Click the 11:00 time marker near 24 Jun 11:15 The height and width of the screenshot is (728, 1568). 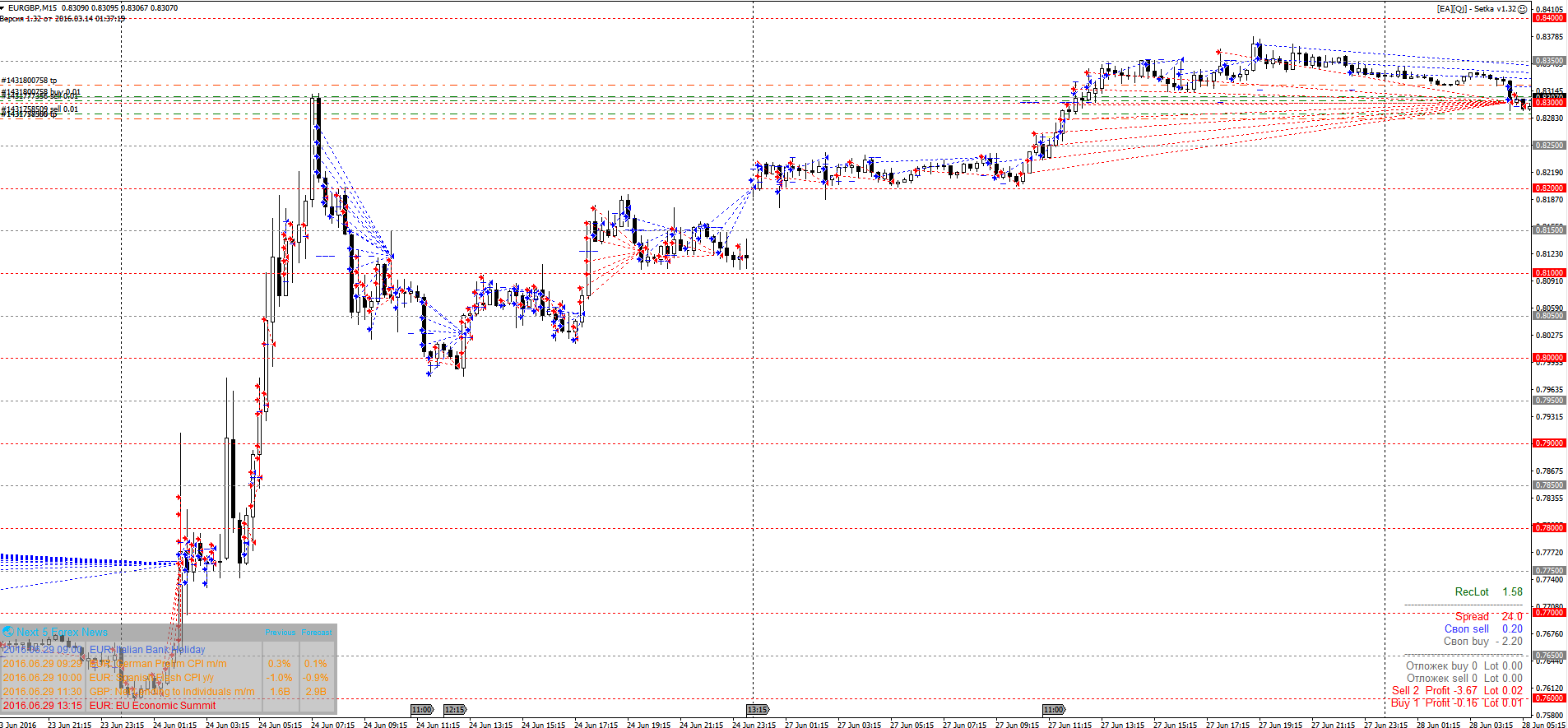point(422,709)
